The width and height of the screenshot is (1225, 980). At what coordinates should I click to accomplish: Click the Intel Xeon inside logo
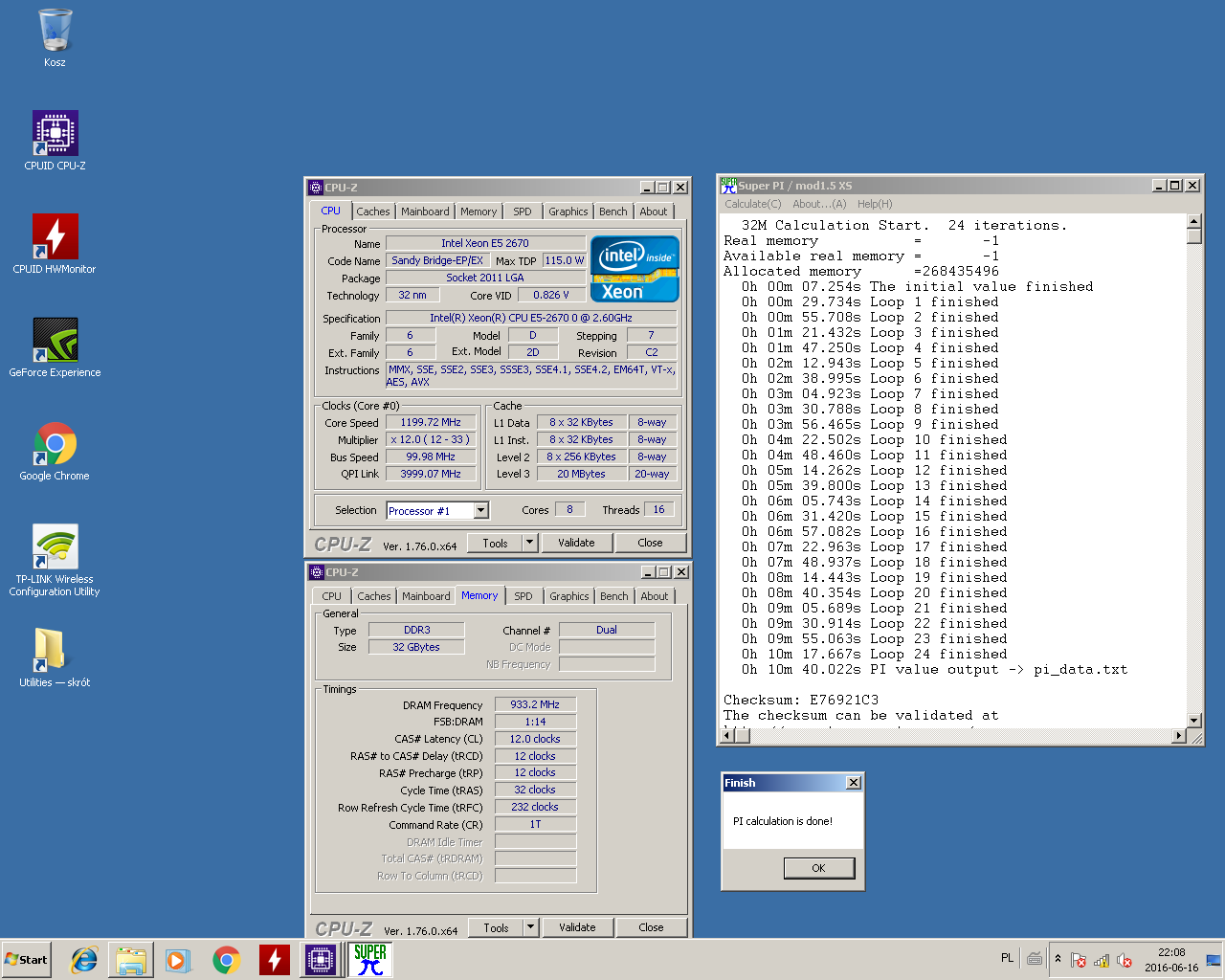point(635,269)
